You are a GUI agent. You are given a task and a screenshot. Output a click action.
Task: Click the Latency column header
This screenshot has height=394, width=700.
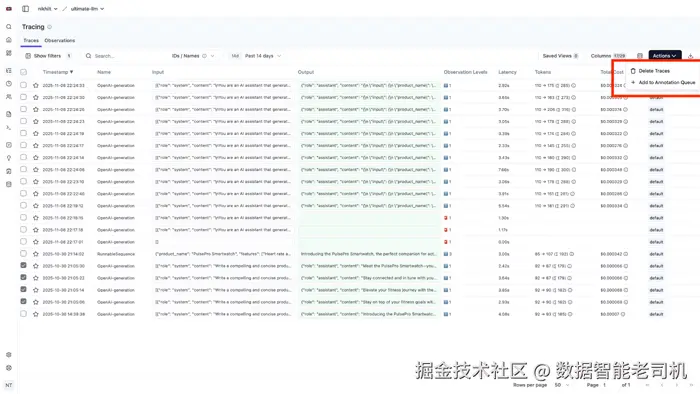tap(507, 72)
